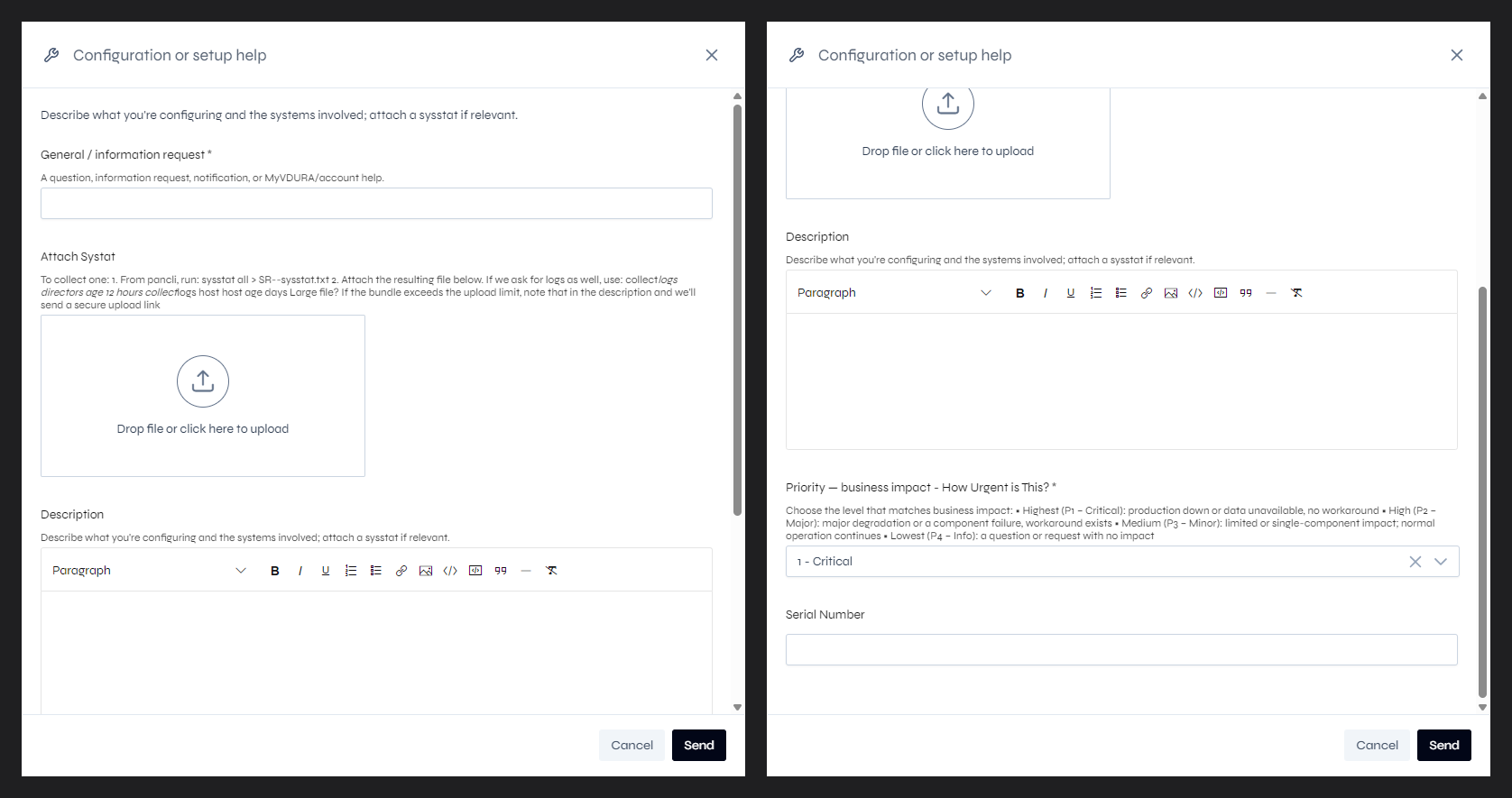Viewport: 1512px width, 798px height.
Task: Click the Description text area in right dialog
Action: coord(1121,381)
